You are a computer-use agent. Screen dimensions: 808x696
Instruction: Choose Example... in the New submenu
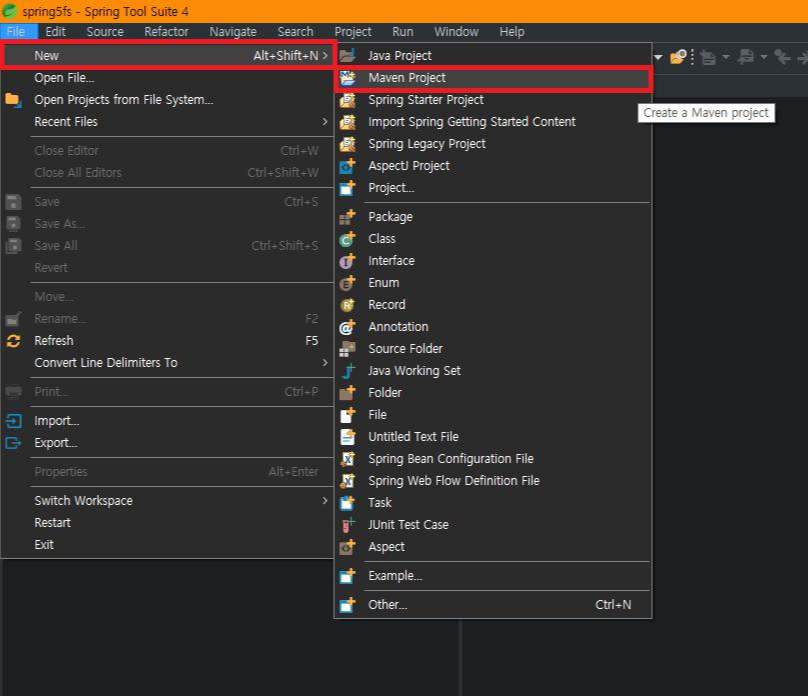point(493,576)
